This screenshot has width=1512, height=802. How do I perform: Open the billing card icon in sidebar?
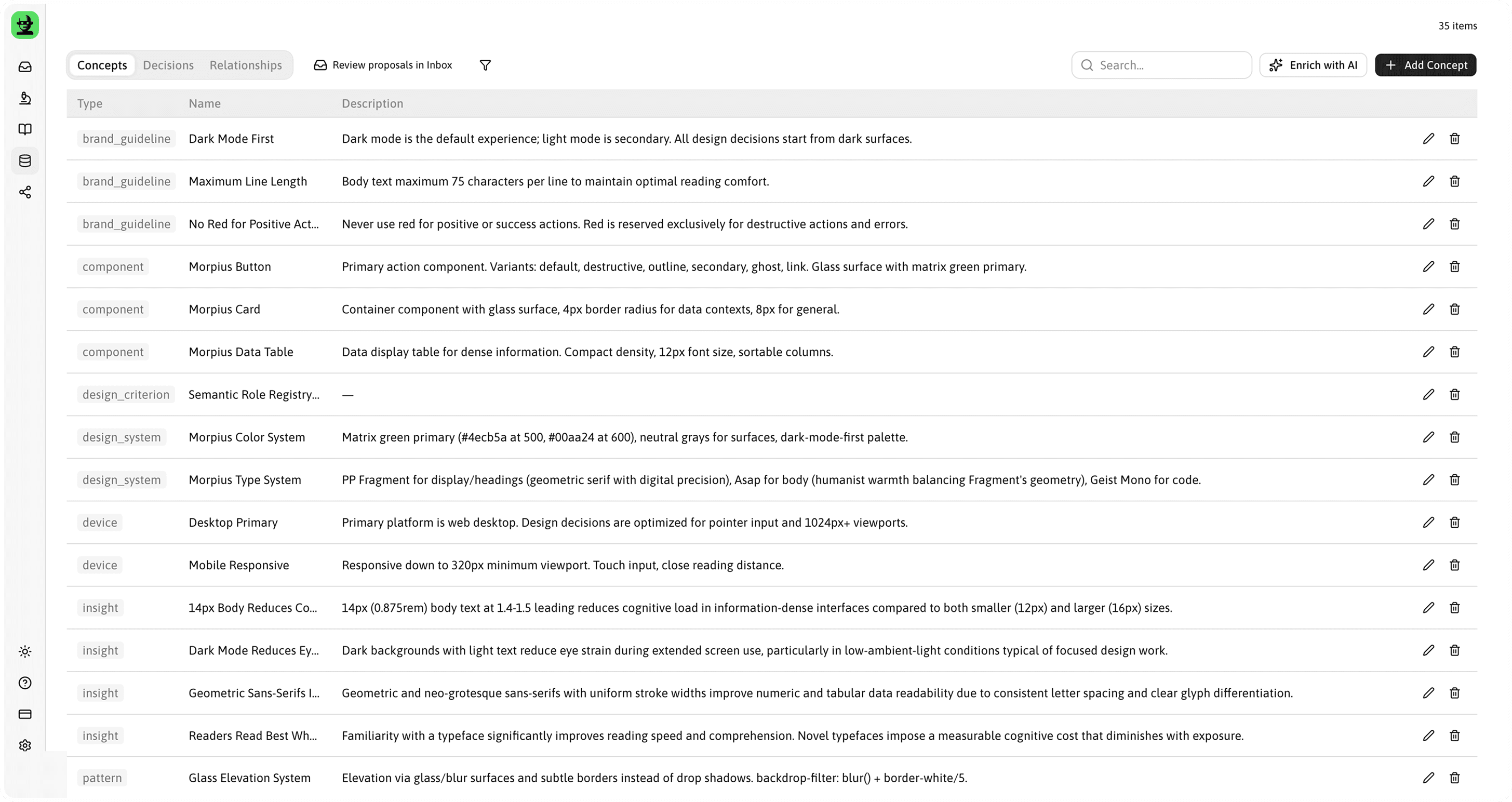(x=24, y=714)
